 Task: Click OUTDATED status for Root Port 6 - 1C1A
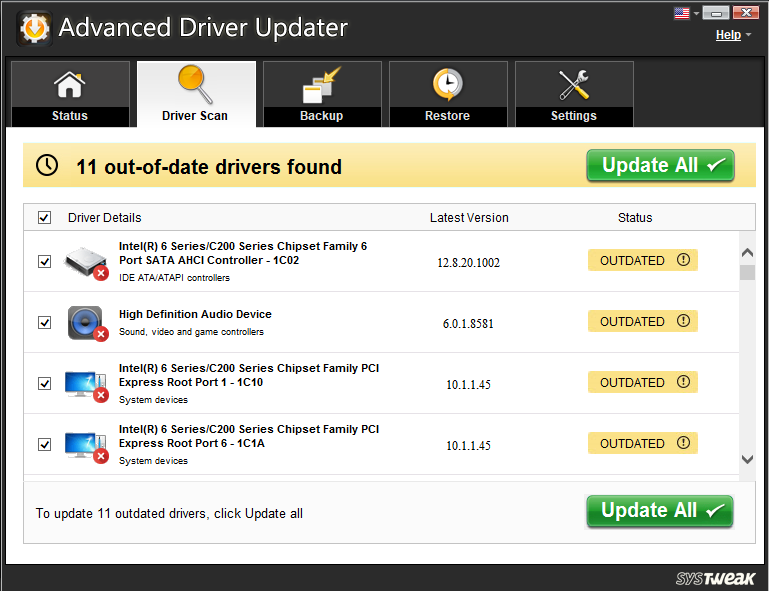(643, 443)
